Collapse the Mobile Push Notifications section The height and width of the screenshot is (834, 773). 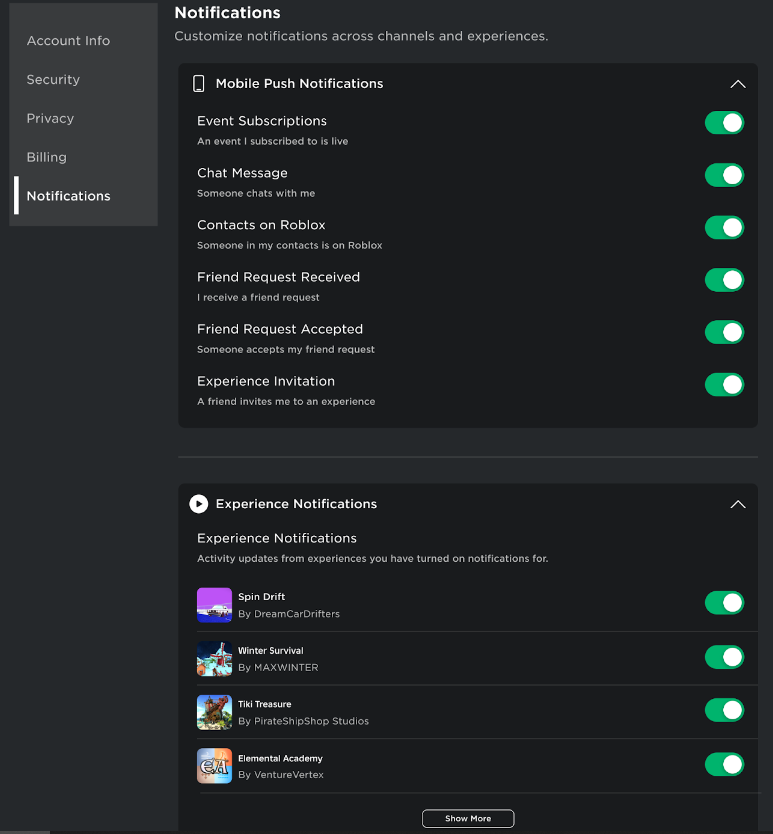[738, 84]
